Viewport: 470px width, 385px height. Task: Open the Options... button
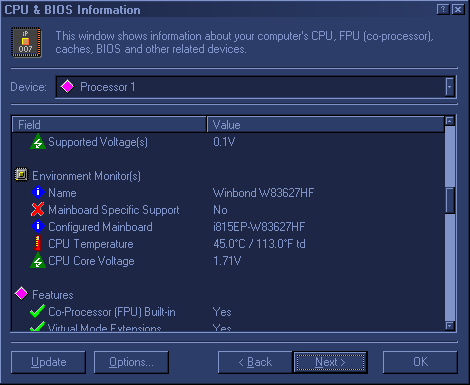coord(131,362)
